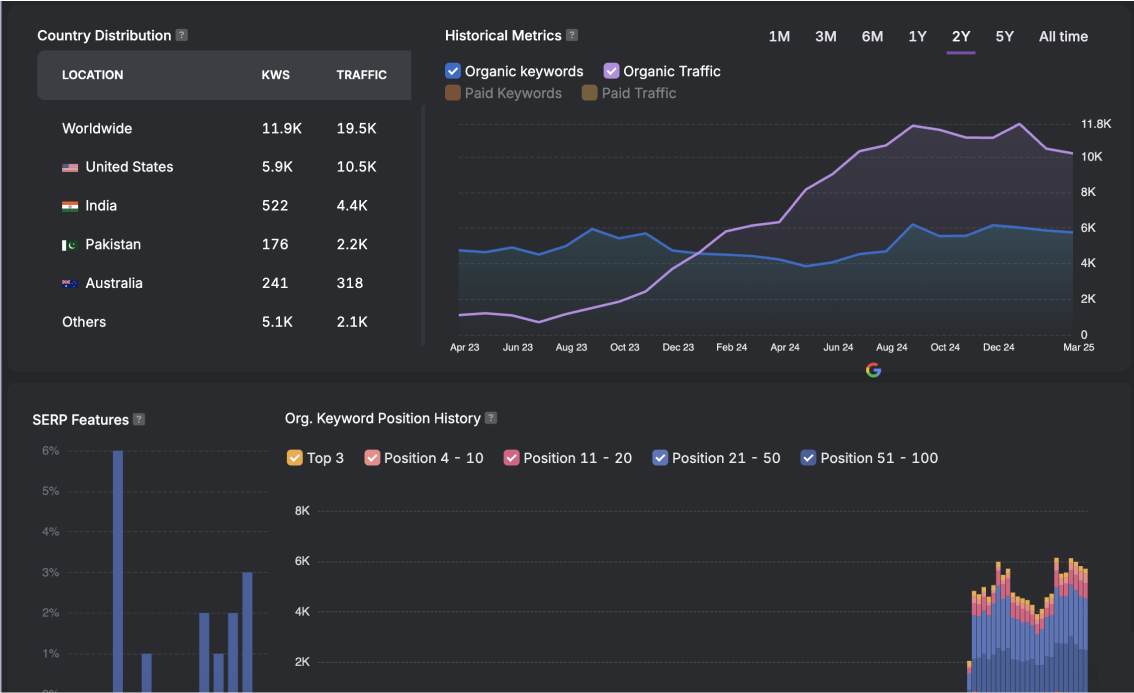Click the Worldwide row label
This screenshot has width=1134, height=693.
[97, 128]
